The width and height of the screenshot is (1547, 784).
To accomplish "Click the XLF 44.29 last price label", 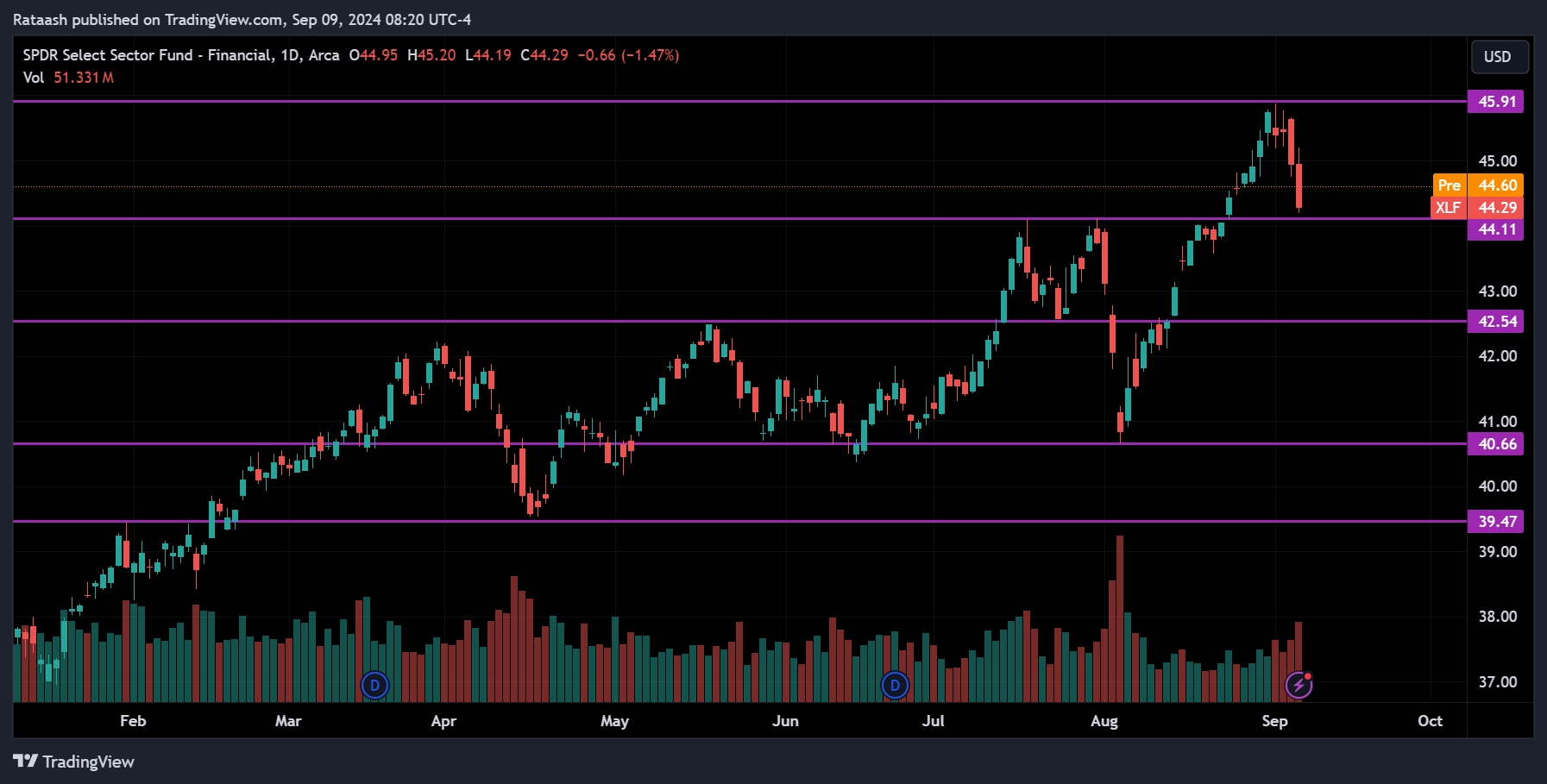I will tap(1477, 208).
